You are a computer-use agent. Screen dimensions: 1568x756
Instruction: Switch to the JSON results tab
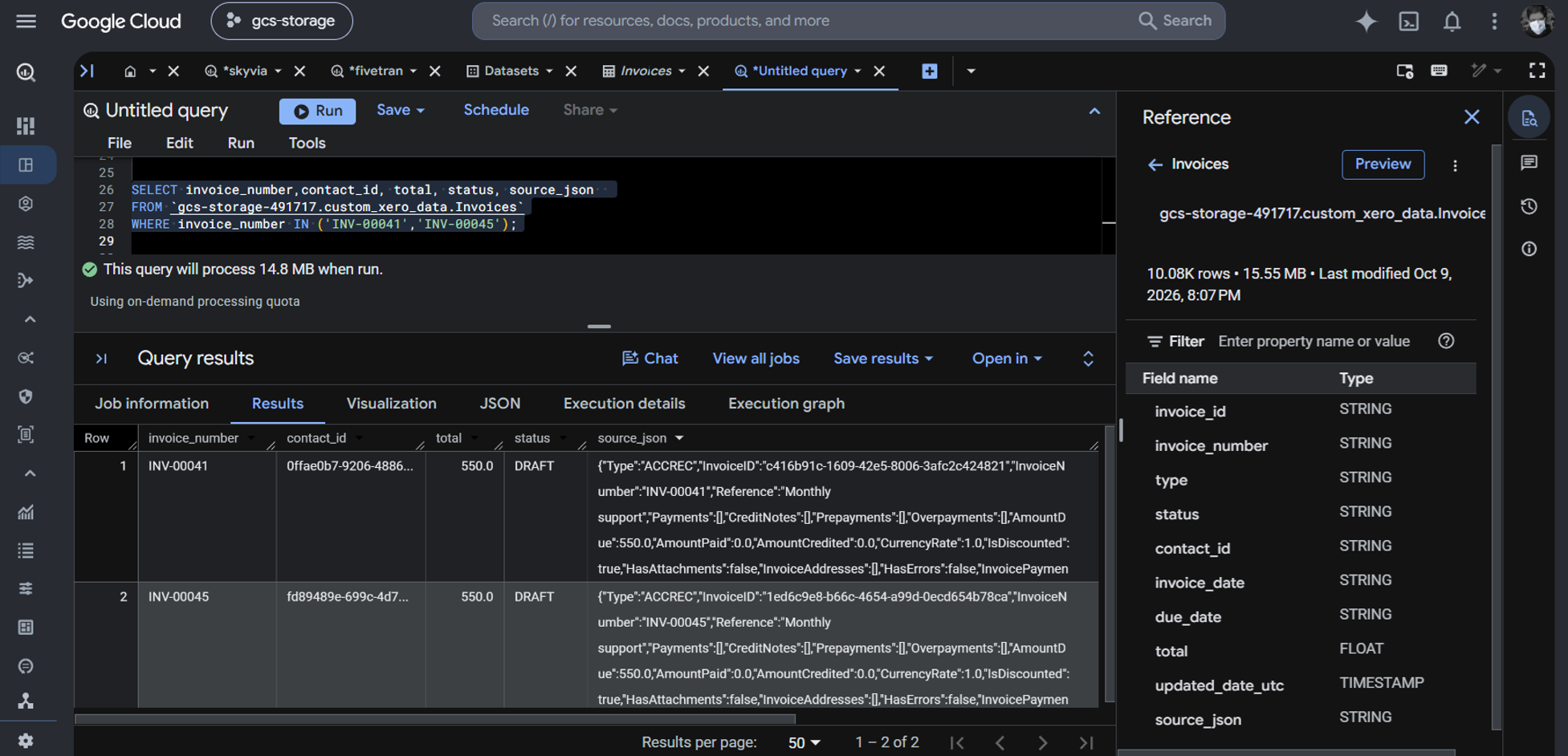[x=500, y=404]
